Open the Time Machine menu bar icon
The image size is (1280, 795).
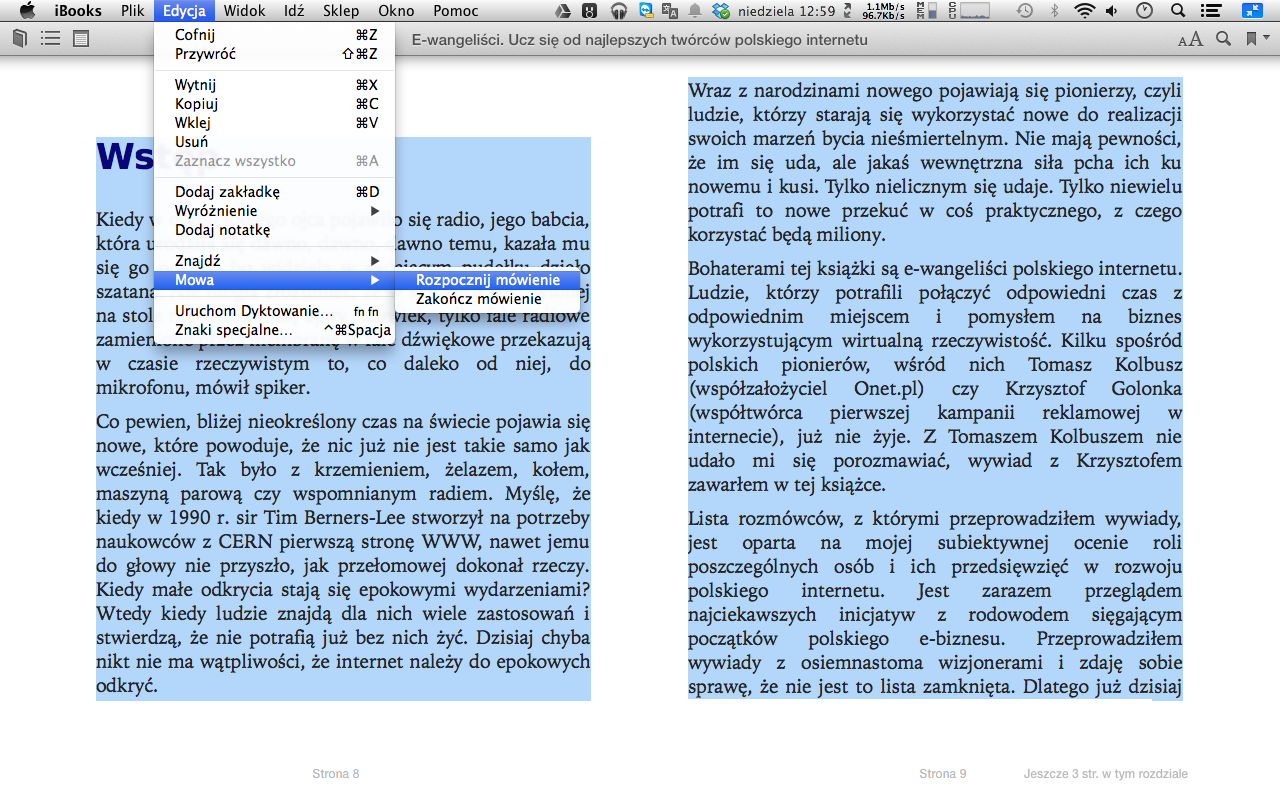[x=1025, y=11]
